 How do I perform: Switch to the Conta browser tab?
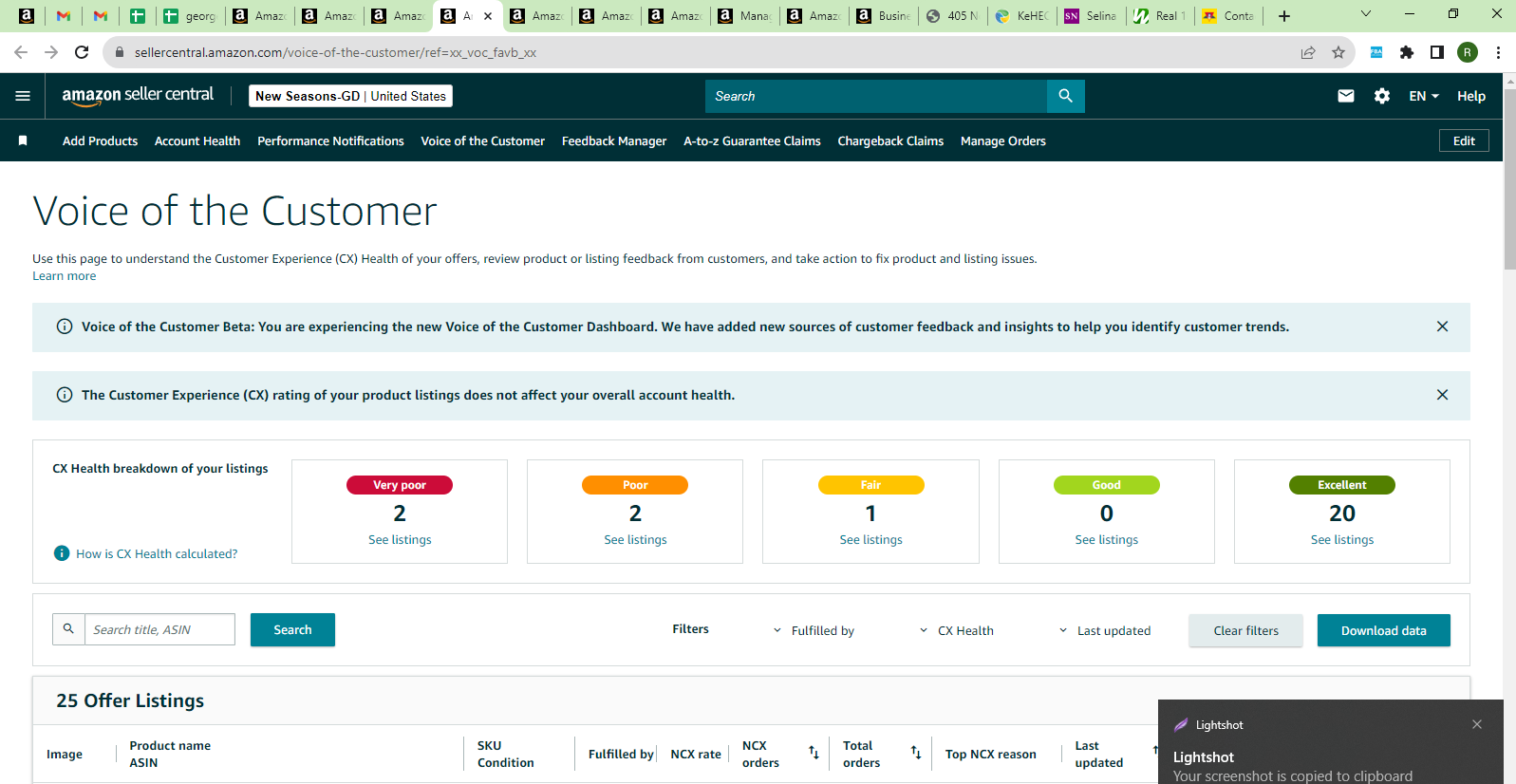coord(1230,16)
